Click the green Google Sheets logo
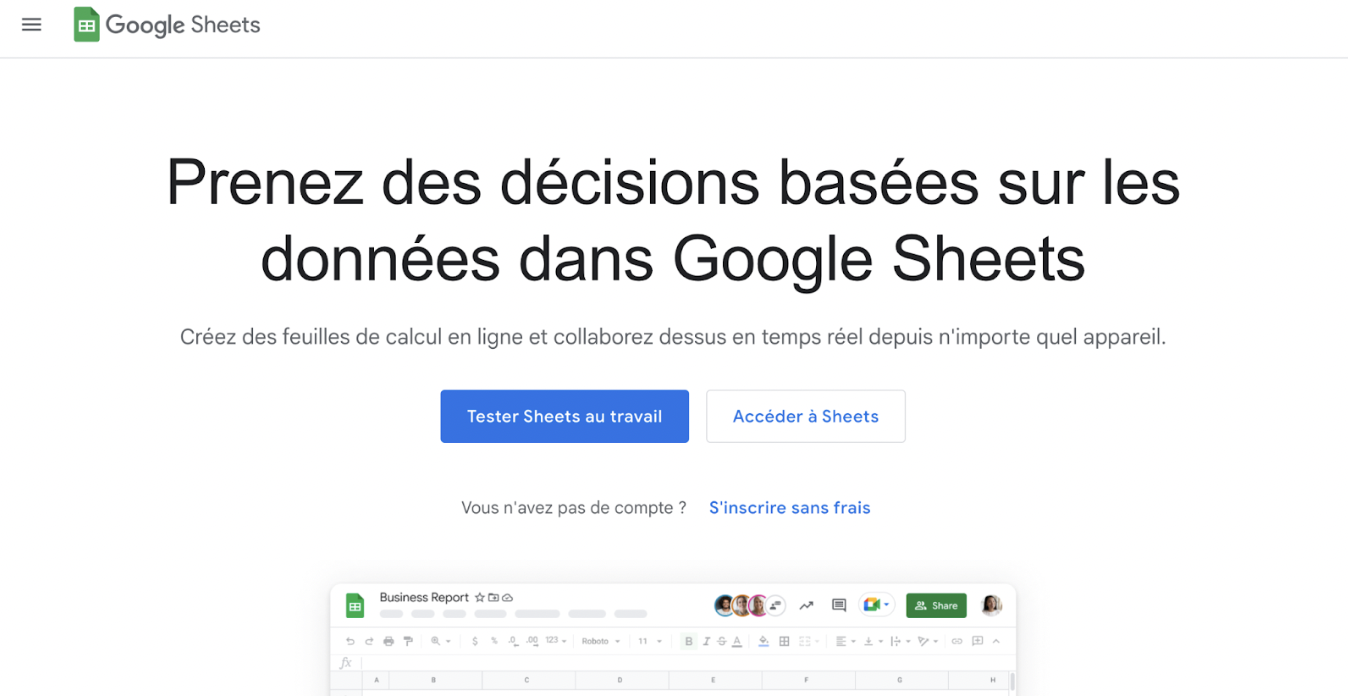 pyautogui.click(x=87, y=25)
